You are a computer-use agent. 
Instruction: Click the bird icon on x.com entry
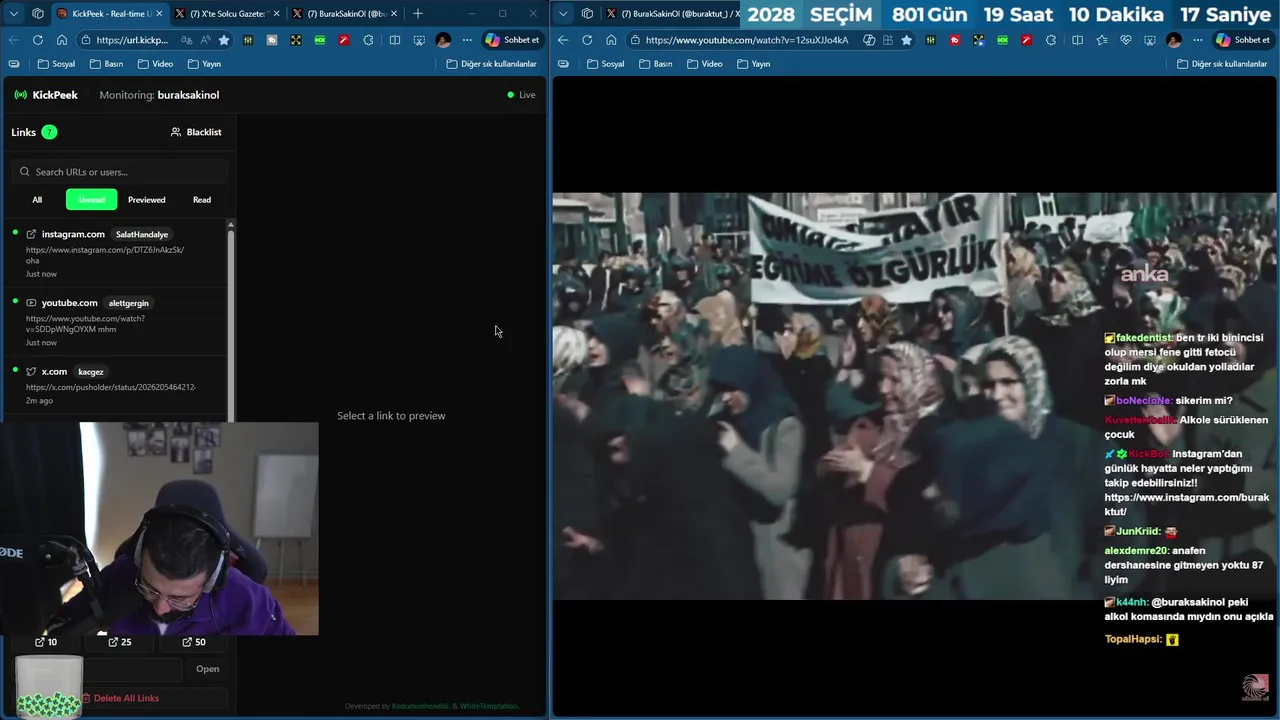[x=31, y=372]
